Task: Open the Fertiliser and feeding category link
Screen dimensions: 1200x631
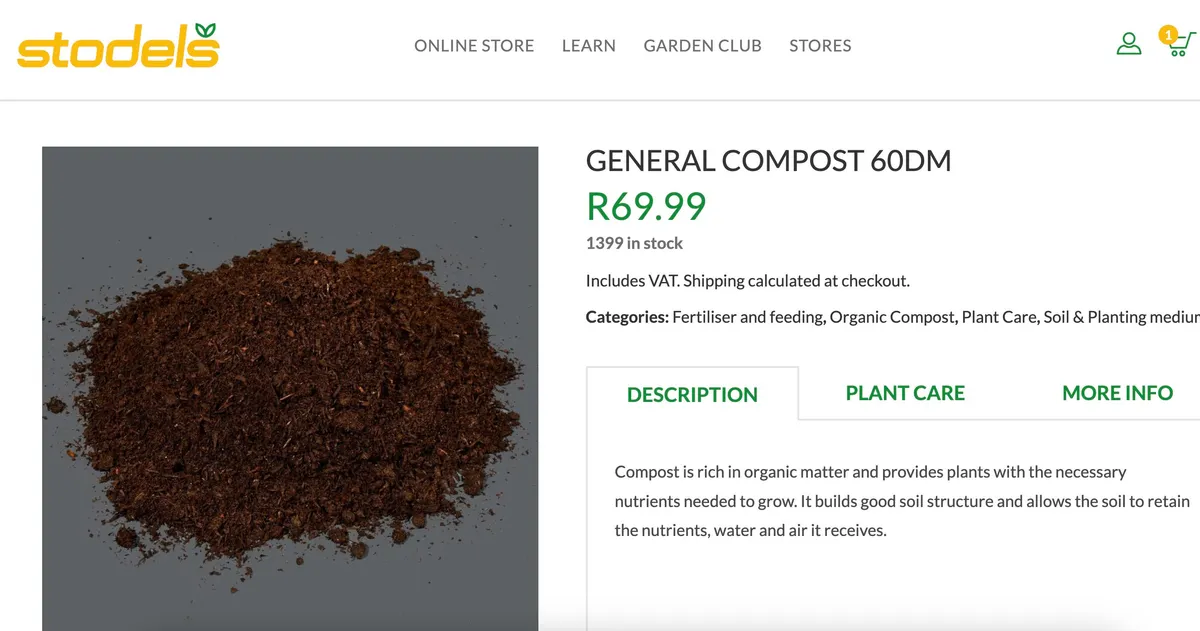Action: (x=748, y=317)
